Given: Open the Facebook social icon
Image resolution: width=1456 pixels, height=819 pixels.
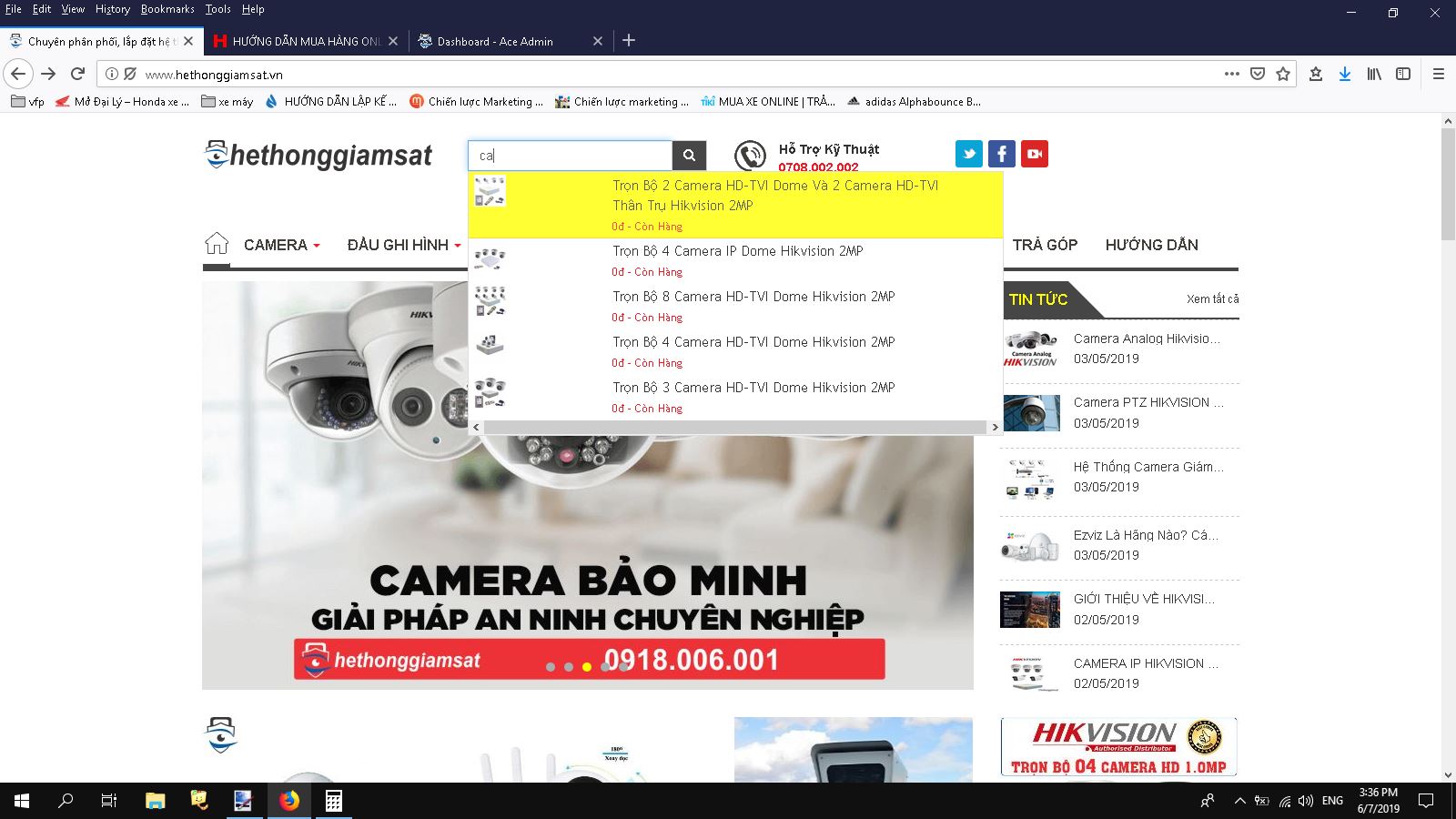Looking at the screenshot, I should coord(1002,154).
